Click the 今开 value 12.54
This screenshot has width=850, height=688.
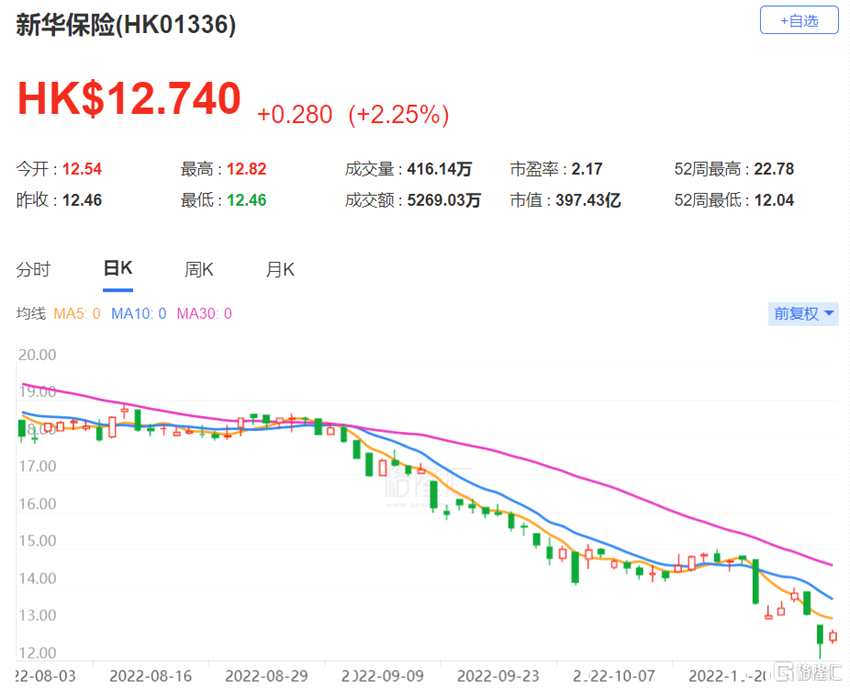click(x=82, y=169)
